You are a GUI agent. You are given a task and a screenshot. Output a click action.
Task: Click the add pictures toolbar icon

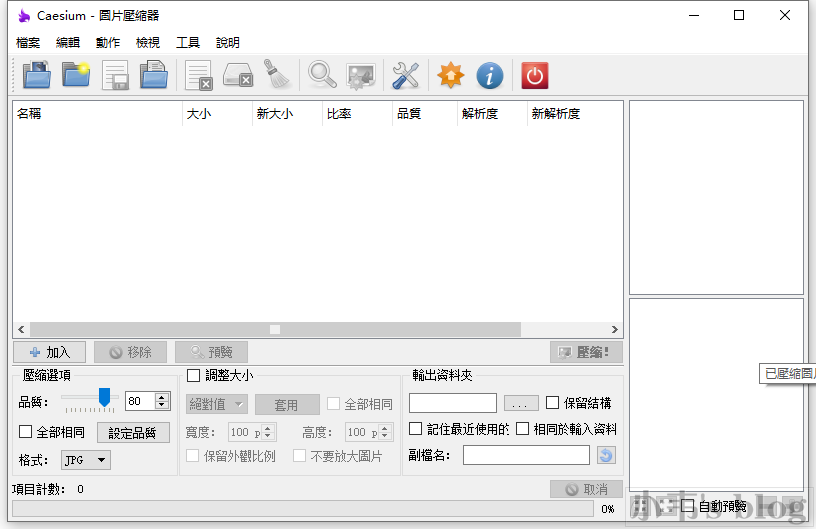pyautogui.click(x=36, y=75)
